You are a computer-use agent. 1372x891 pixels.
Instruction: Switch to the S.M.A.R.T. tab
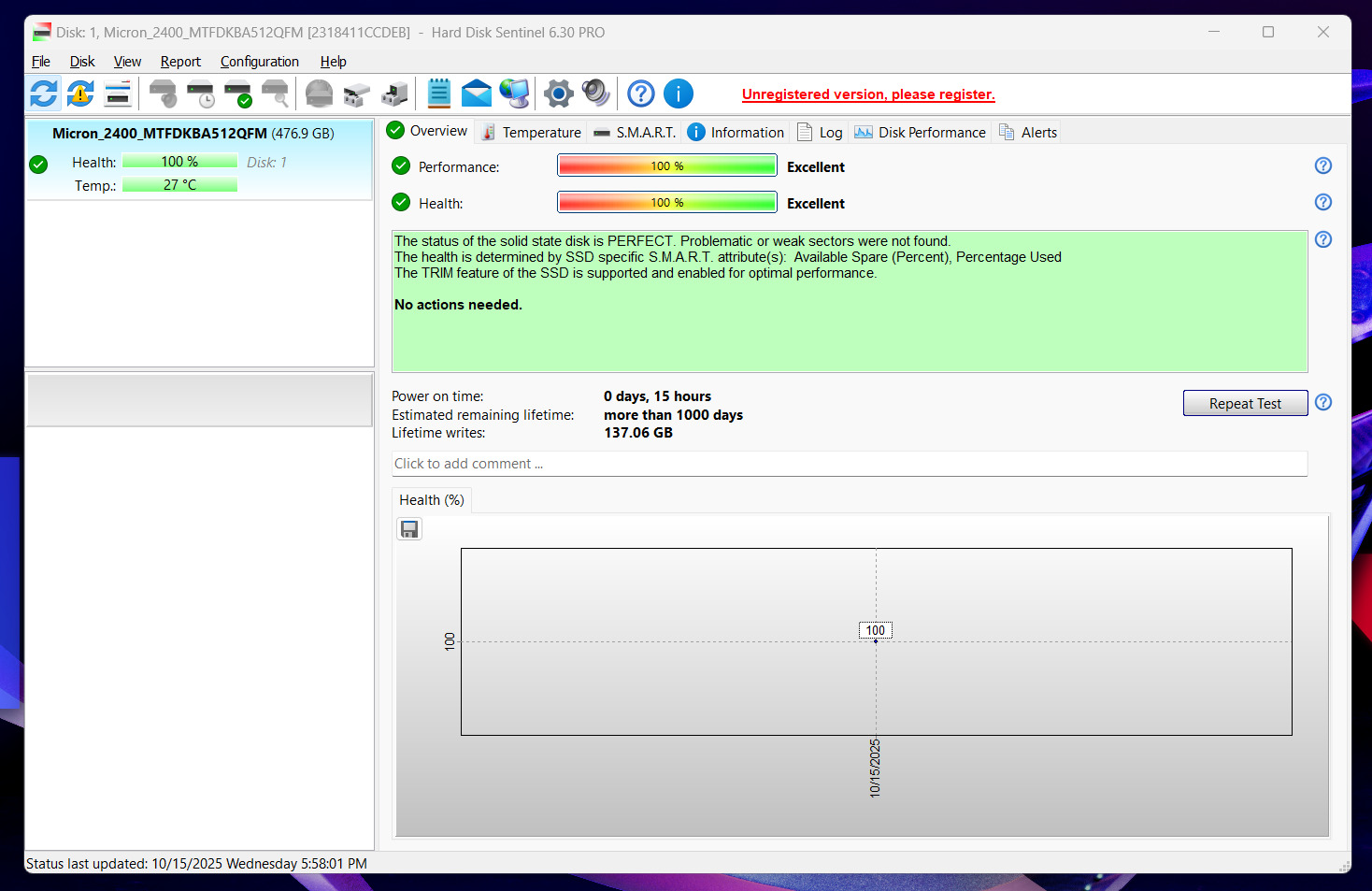[635, 132]
